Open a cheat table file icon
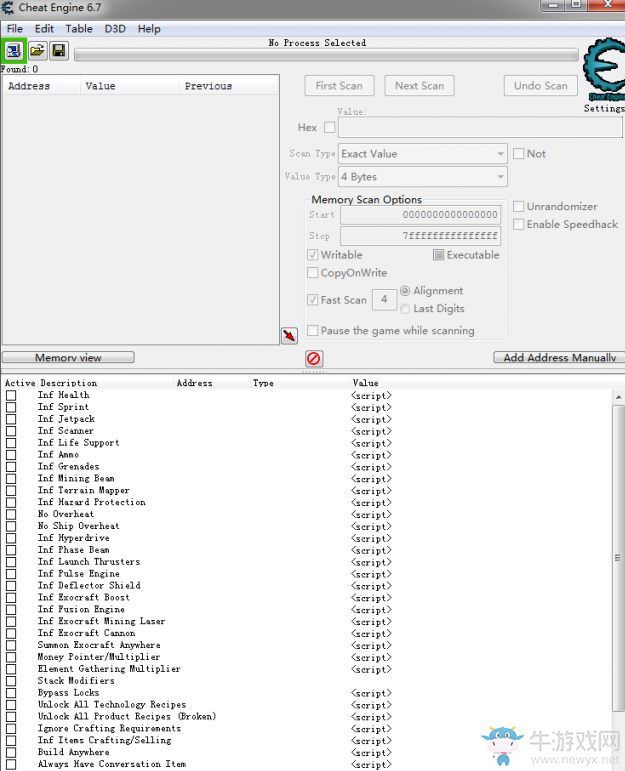The width and height of the screenshot is (625, 771). pos(37,50)
